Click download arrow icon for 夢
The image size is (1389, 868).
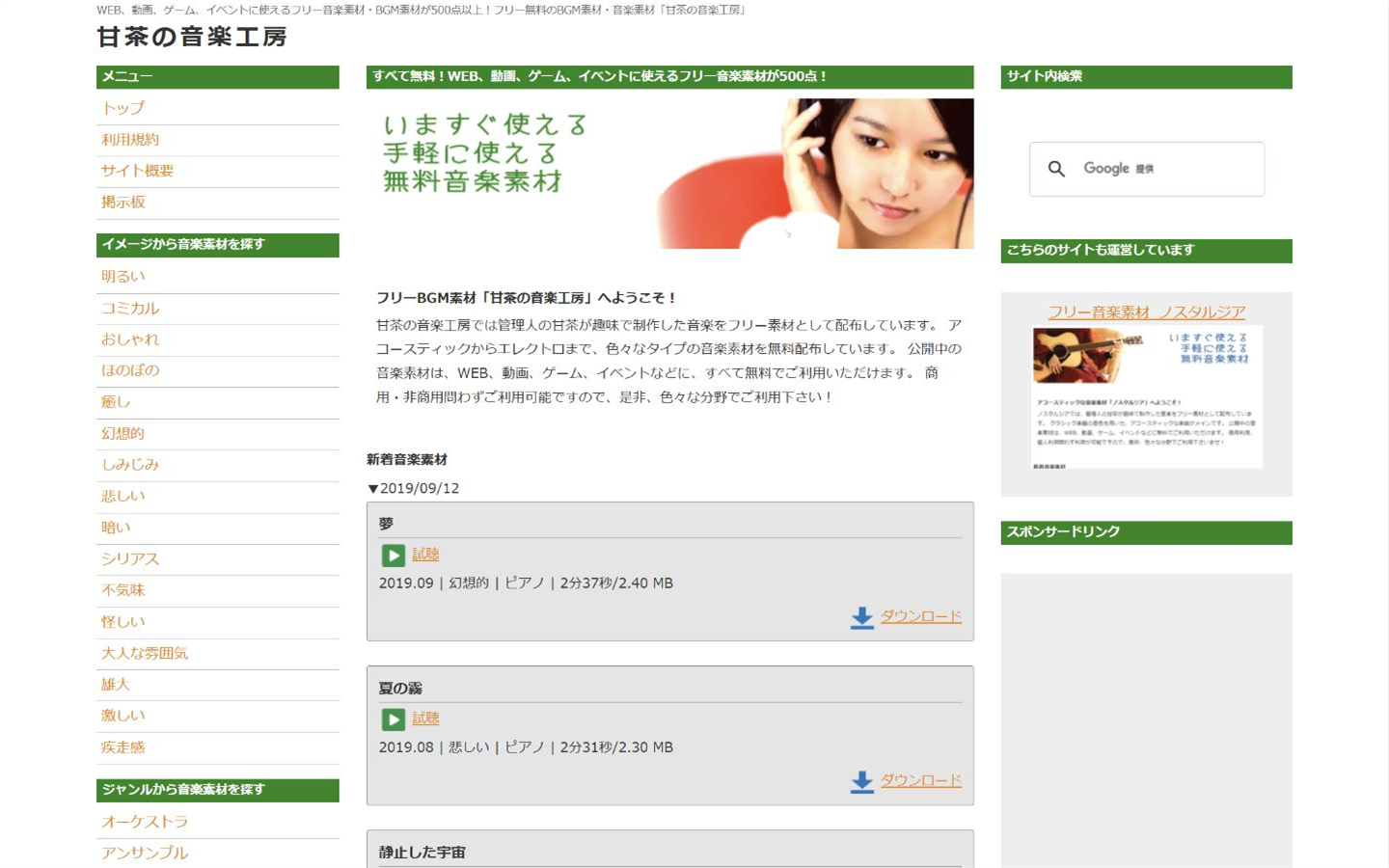click(862, 617)
